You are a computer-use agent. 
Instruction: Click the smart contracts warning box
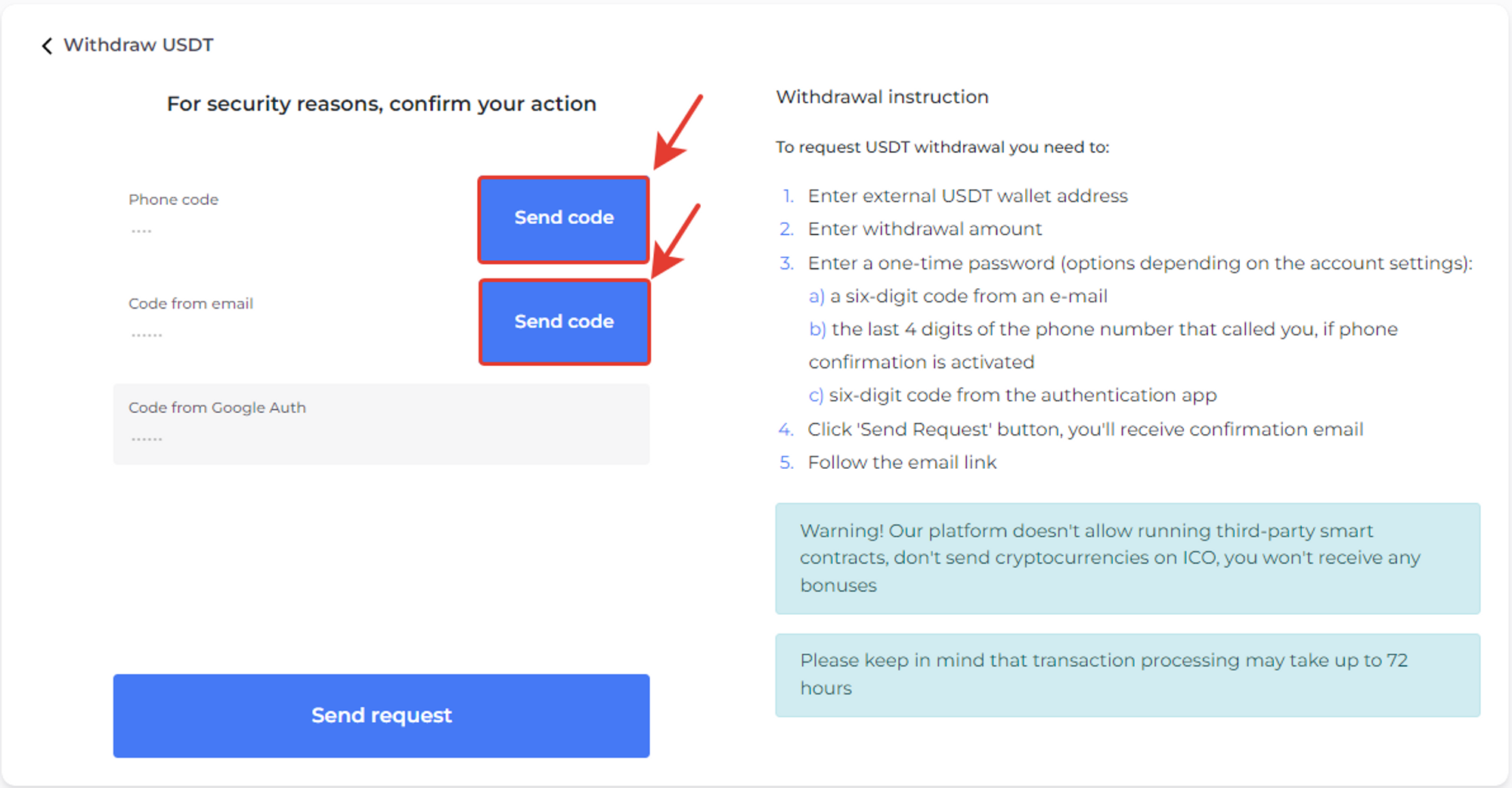pos(1127,558)
